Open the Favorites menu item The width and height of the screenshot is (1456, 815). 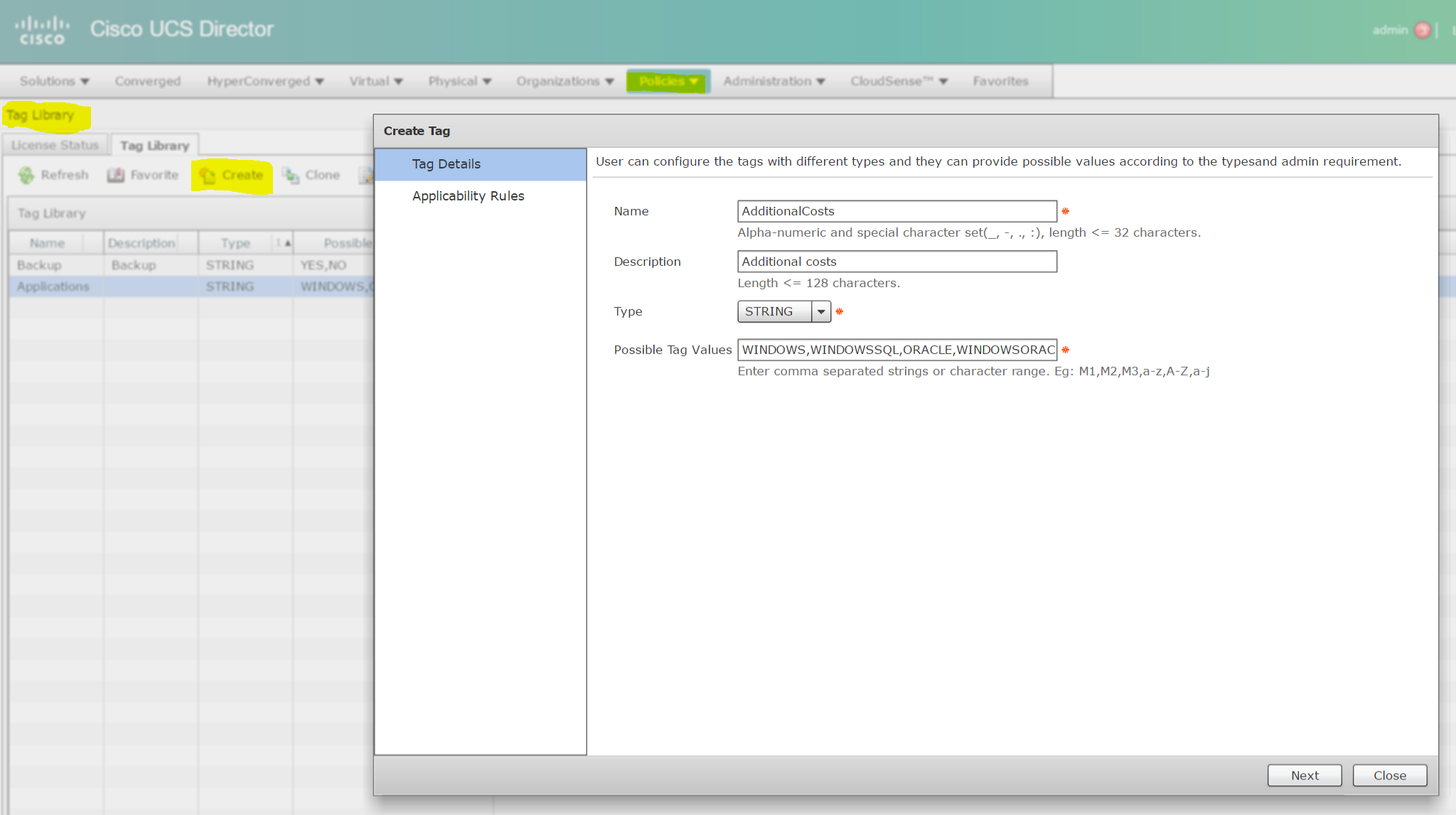pos(1000,81)
